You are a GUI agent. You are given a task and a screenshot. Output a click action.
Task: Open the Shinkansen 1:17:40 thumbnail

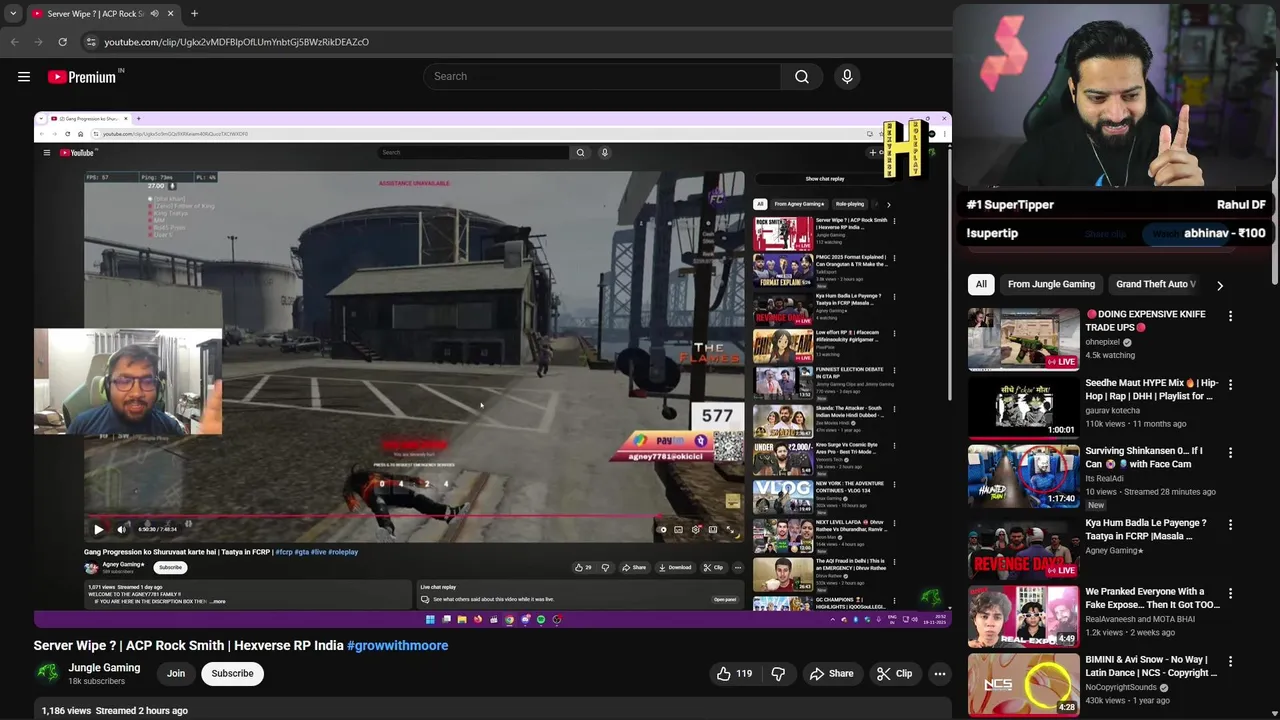[1023, 475]
